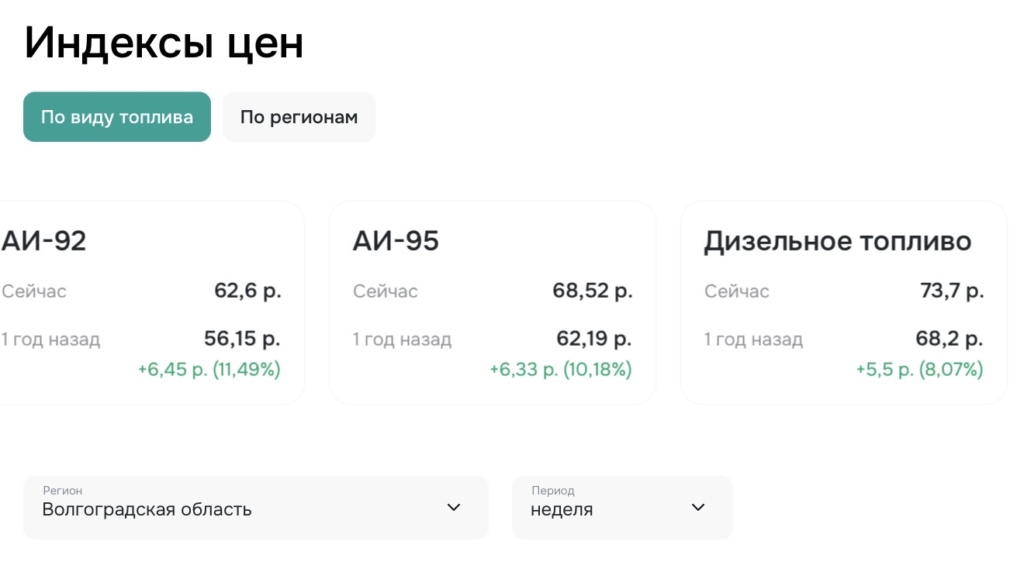Viewport: 1024px width, 562px height.
Task: Click the АИ-95 current price 68,52 р.
Action: pos(593,291)
